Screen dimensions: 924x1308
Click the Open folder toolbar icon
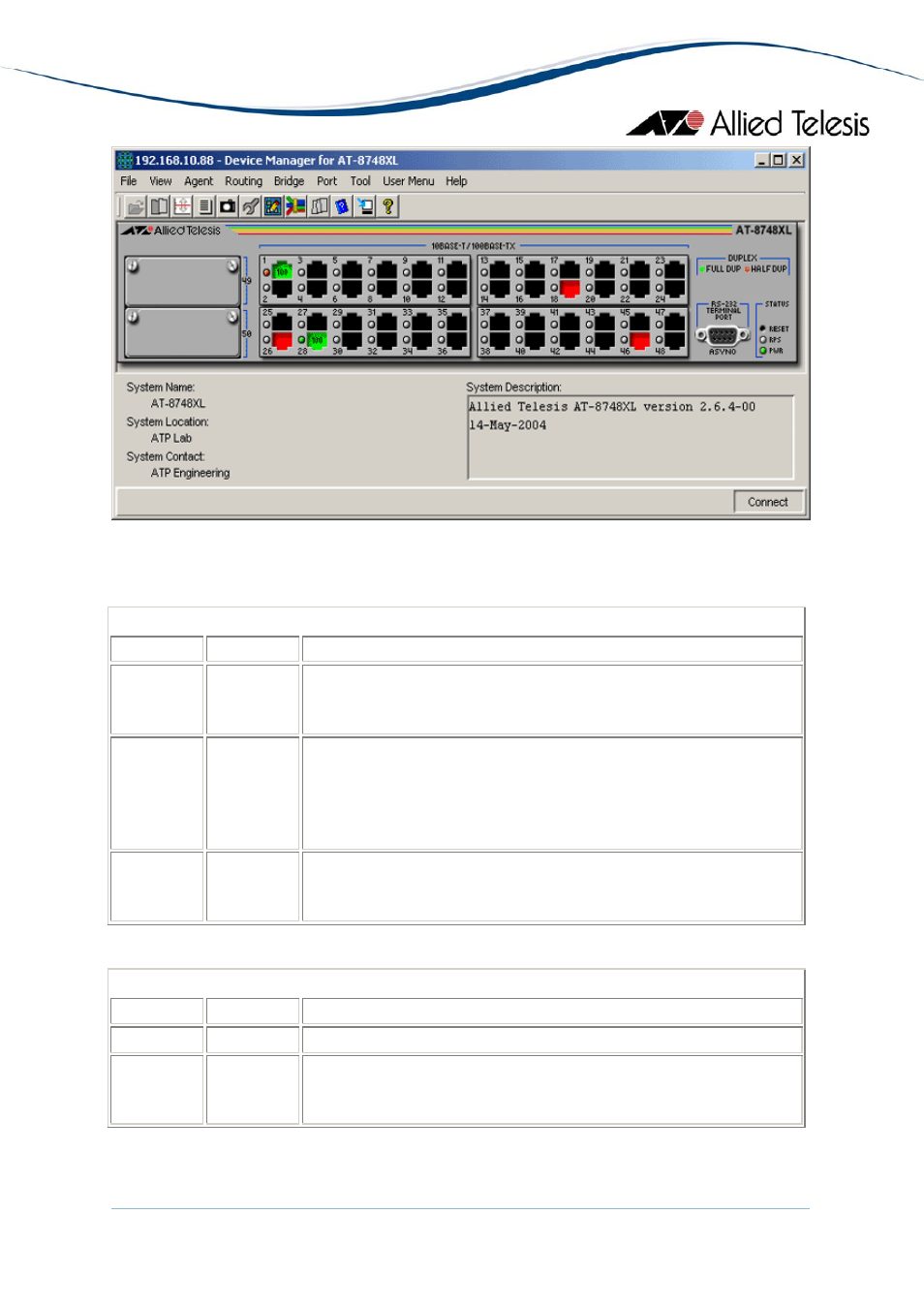(x=136, y=206)
